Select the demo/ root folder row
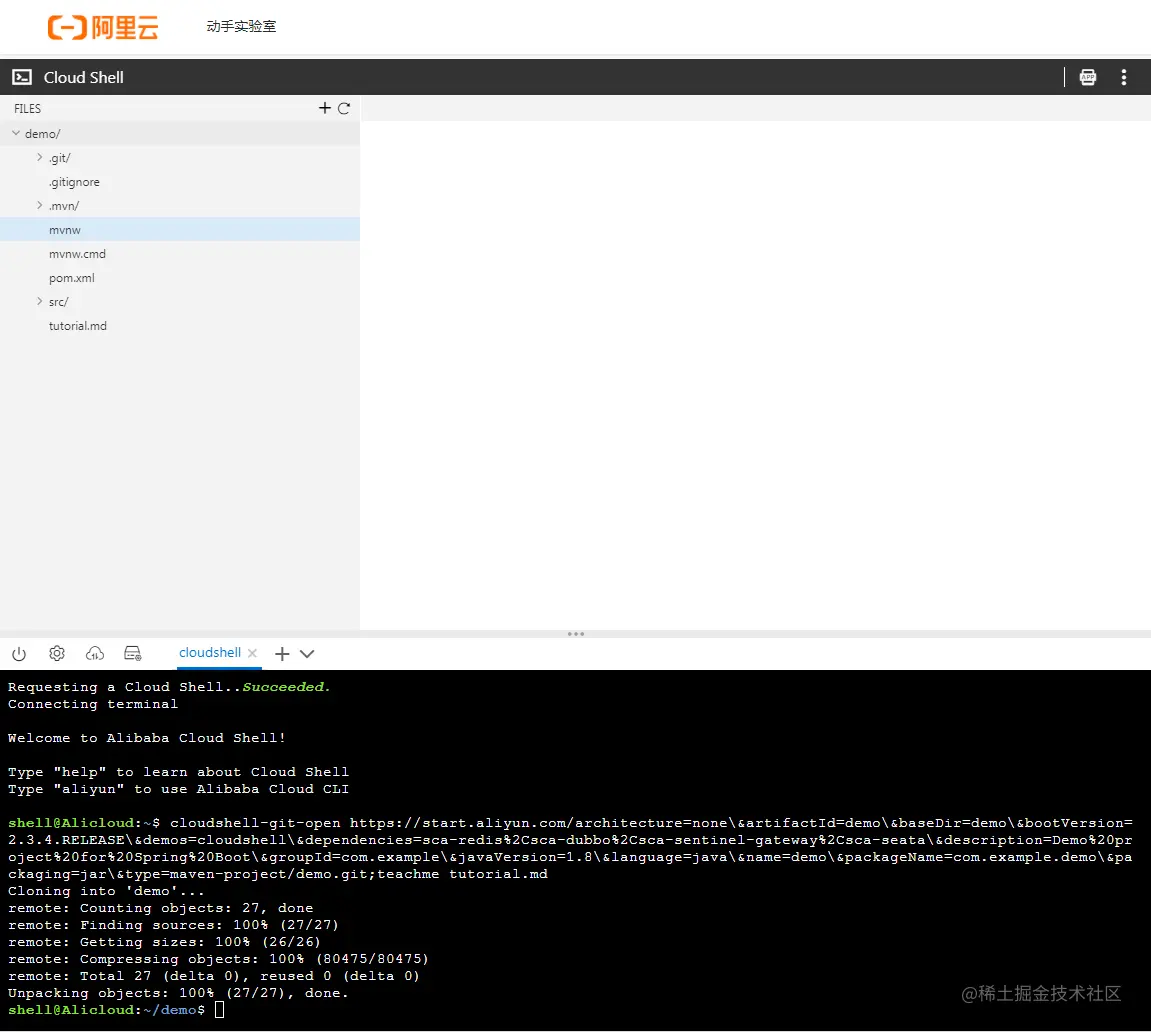The width and height of the screenshot is (1151, 1033). pyautogui.click(x=180, y=133)
